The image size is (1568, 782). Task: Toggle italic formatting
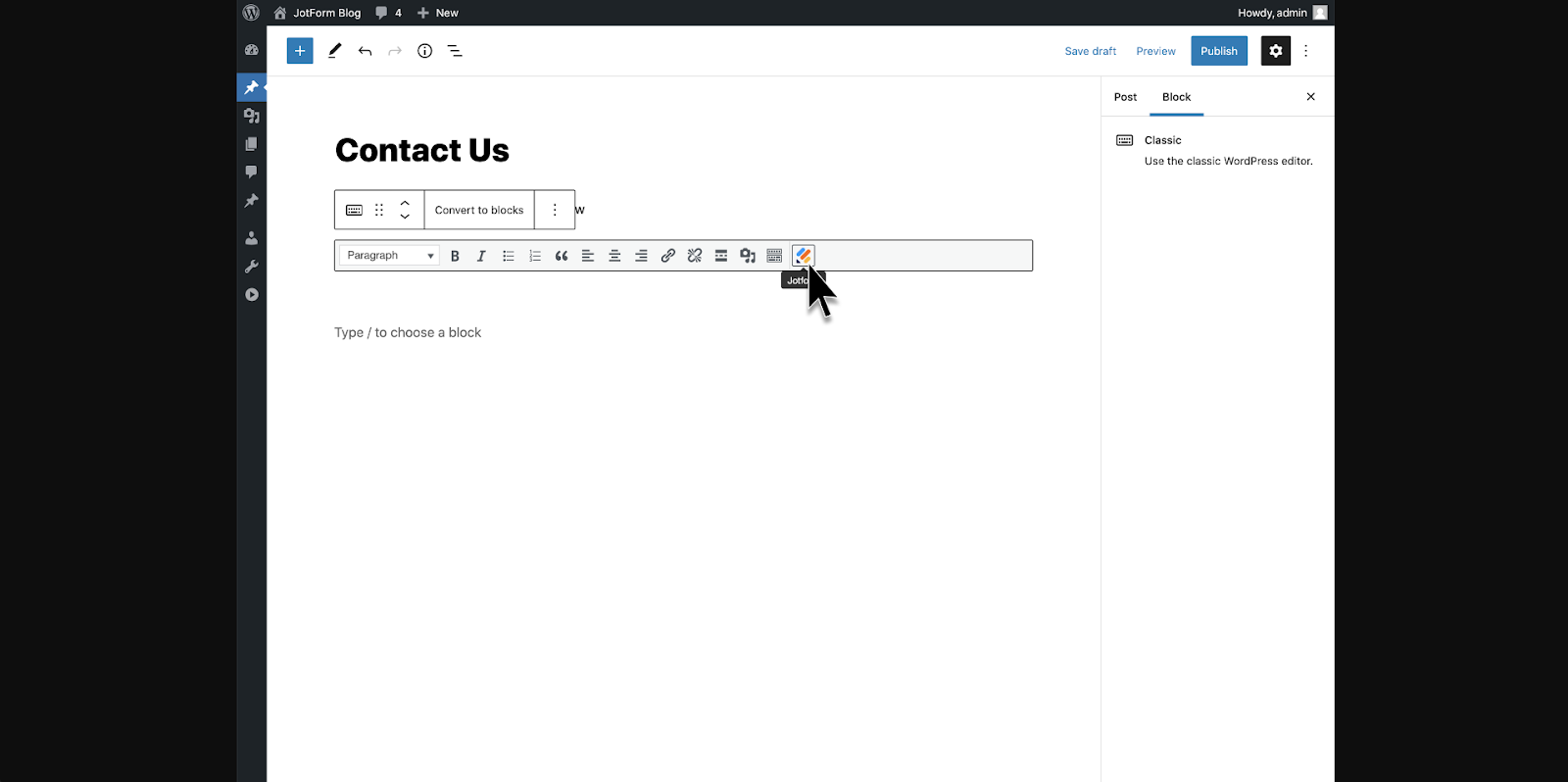481,256
